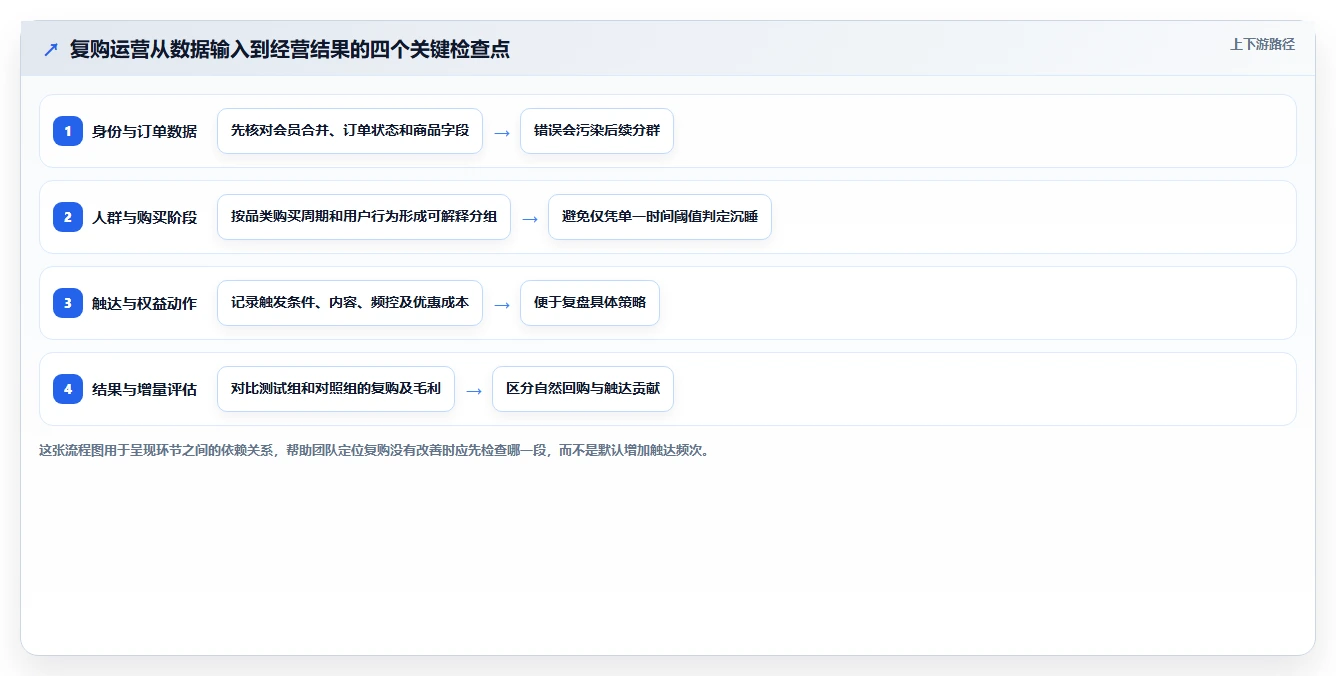Click the number 1 step badge

[68, 131]
